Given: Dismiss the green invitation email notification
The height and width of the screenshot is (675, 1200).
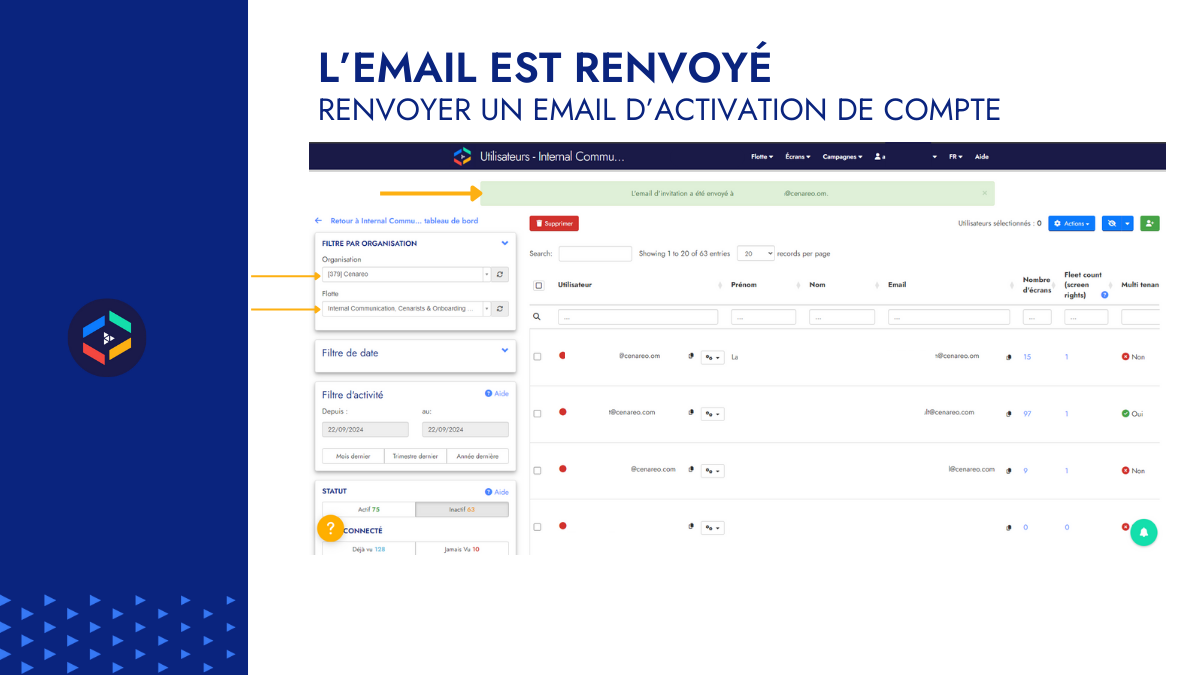Looking at the screenshot, I should [984, 193].
